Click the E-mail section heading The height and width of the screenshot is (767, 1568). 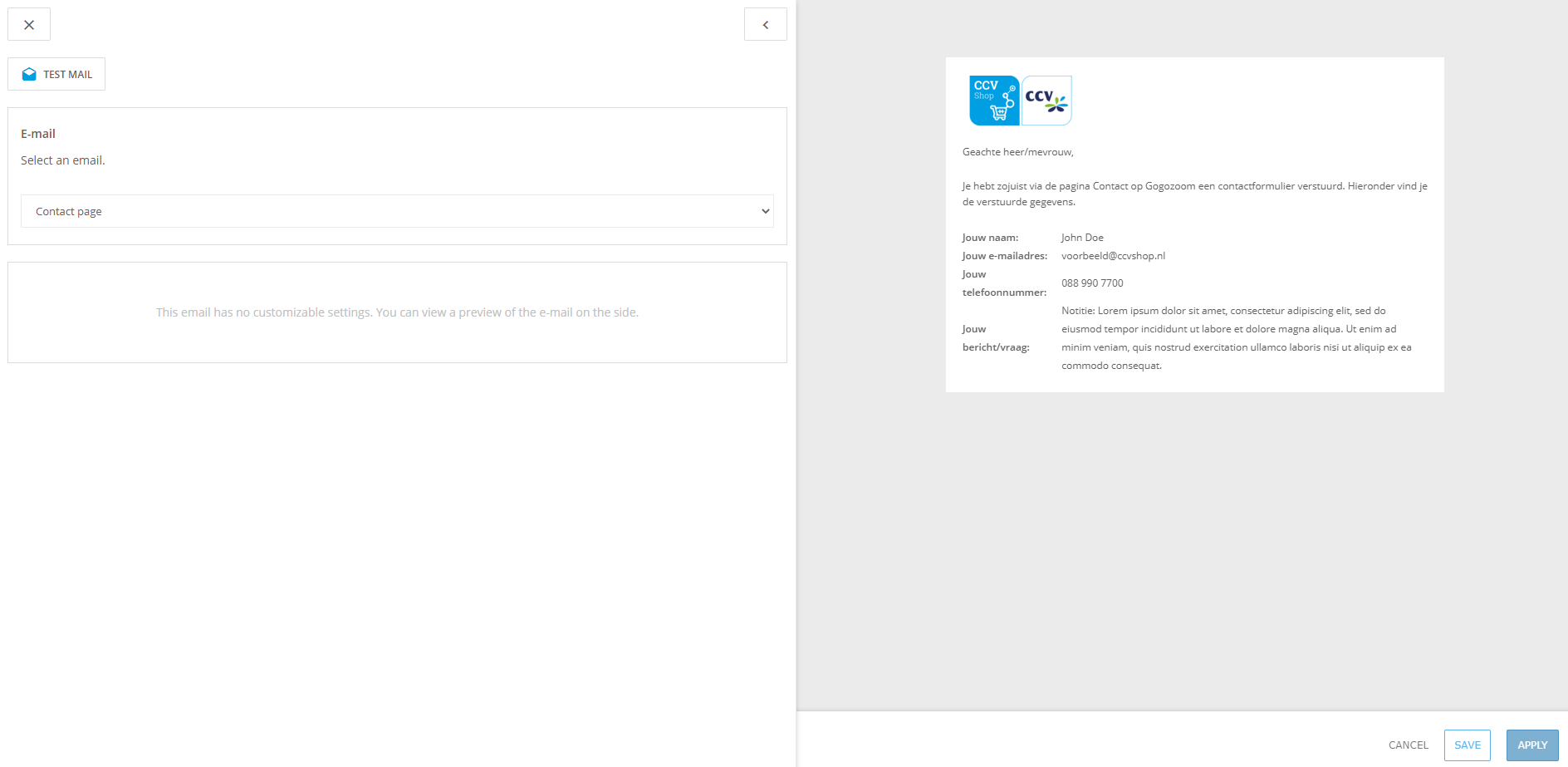[38, 134]
